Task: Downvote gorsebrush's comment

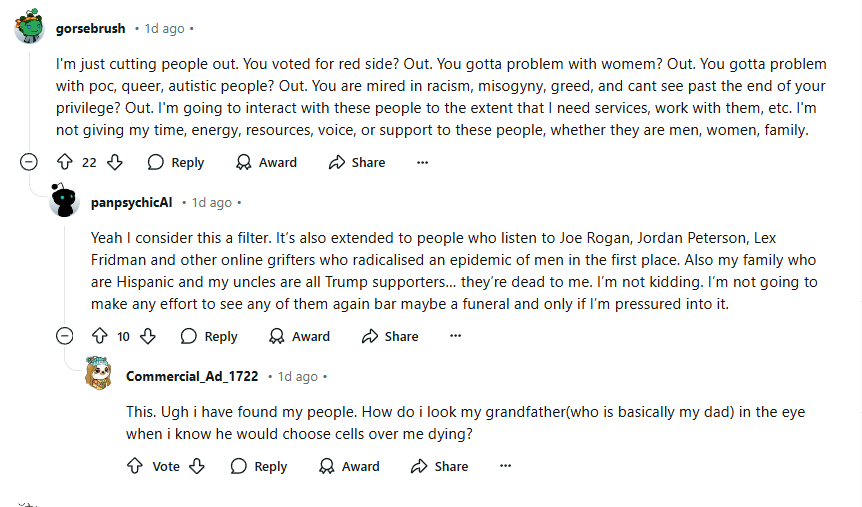Action: point(115,162)
